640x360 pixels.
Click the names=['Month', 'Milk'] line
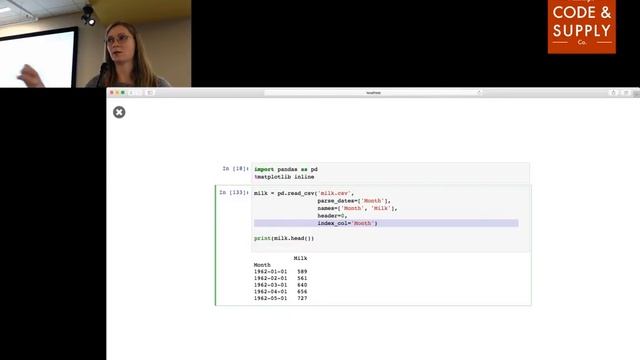click(357, 209)
